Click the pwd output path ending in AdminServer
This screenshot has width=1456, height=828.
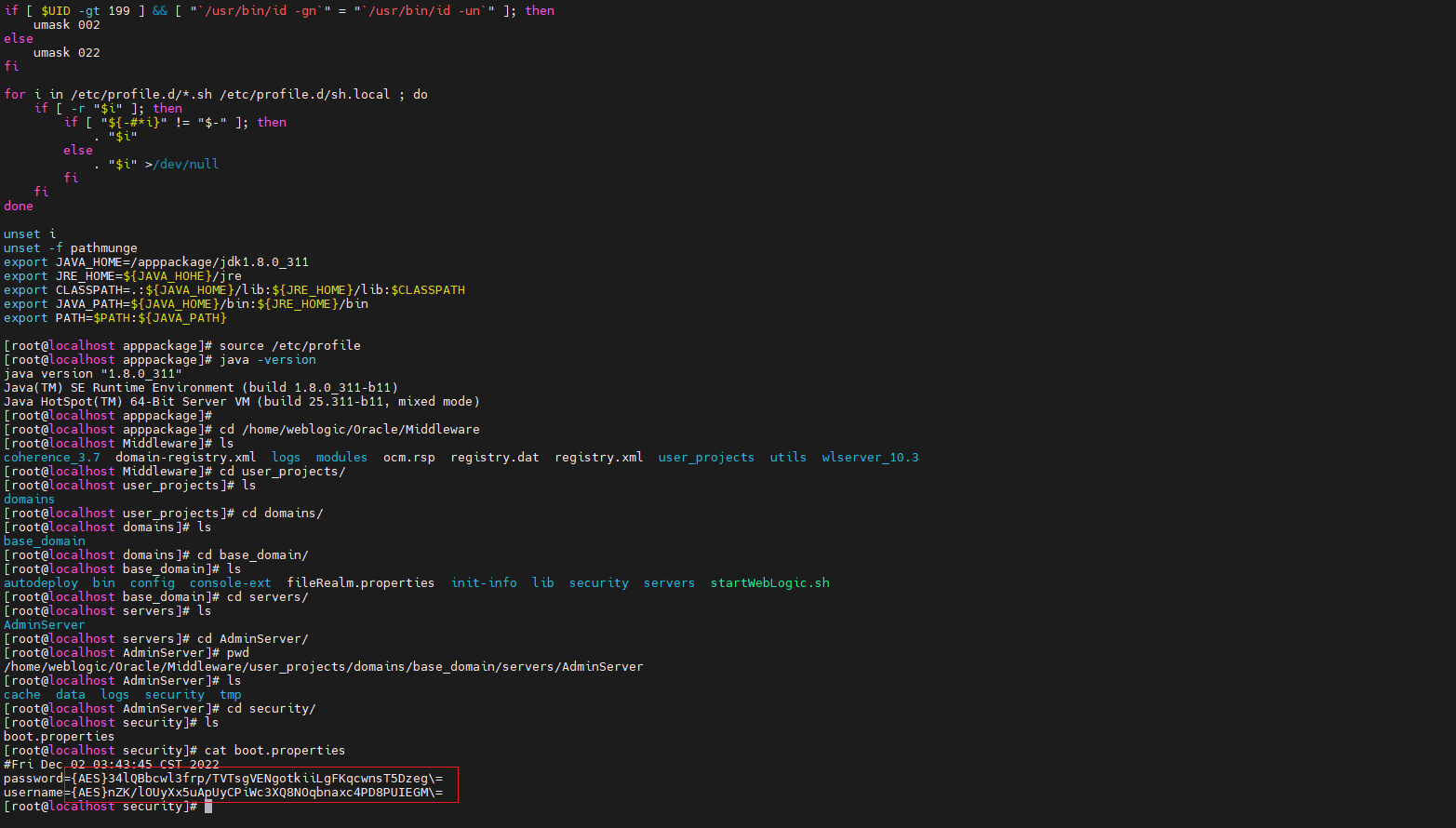pos(324,667)
